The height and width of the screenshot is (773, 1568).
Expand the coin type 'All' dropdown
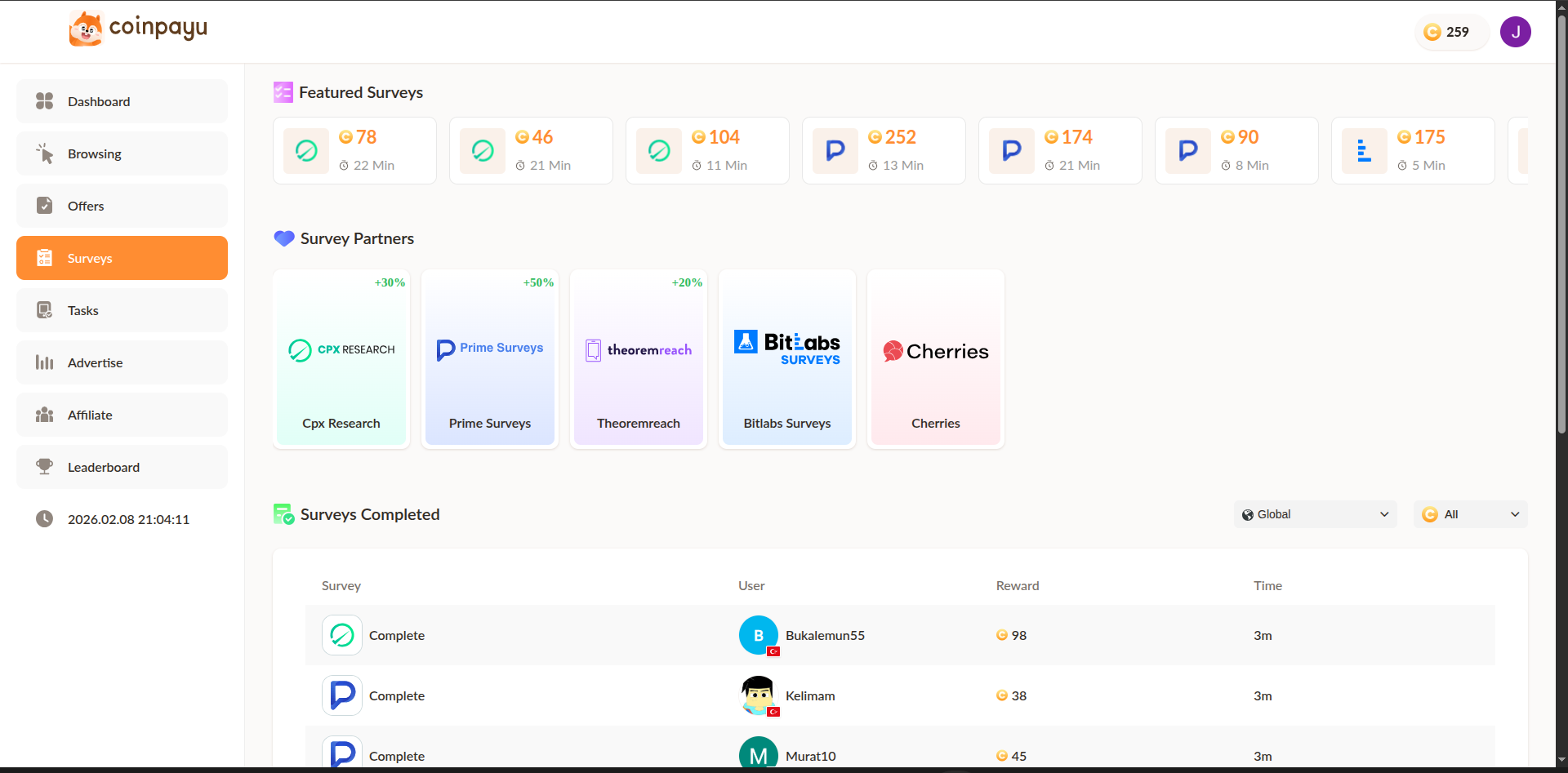(x=1470, y=514)
